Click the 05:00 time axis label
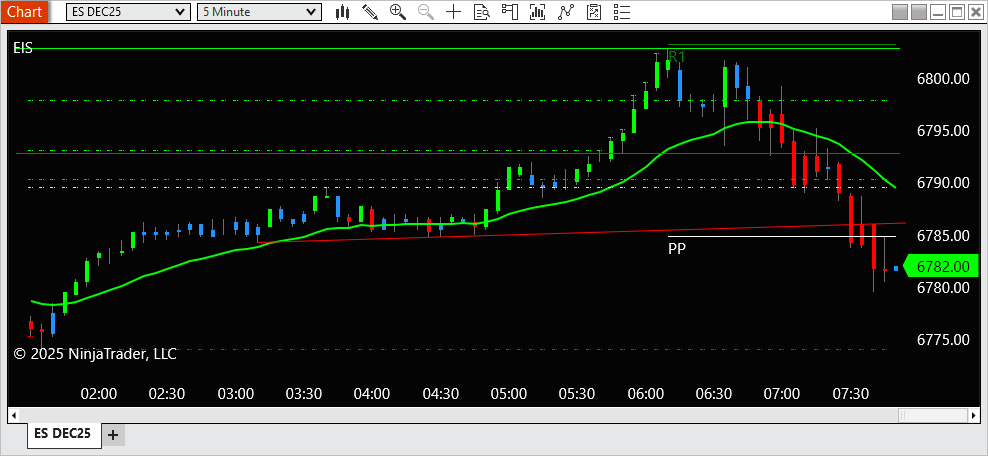Viewport: 988px width, 456px height. click(x=508, y=394)
